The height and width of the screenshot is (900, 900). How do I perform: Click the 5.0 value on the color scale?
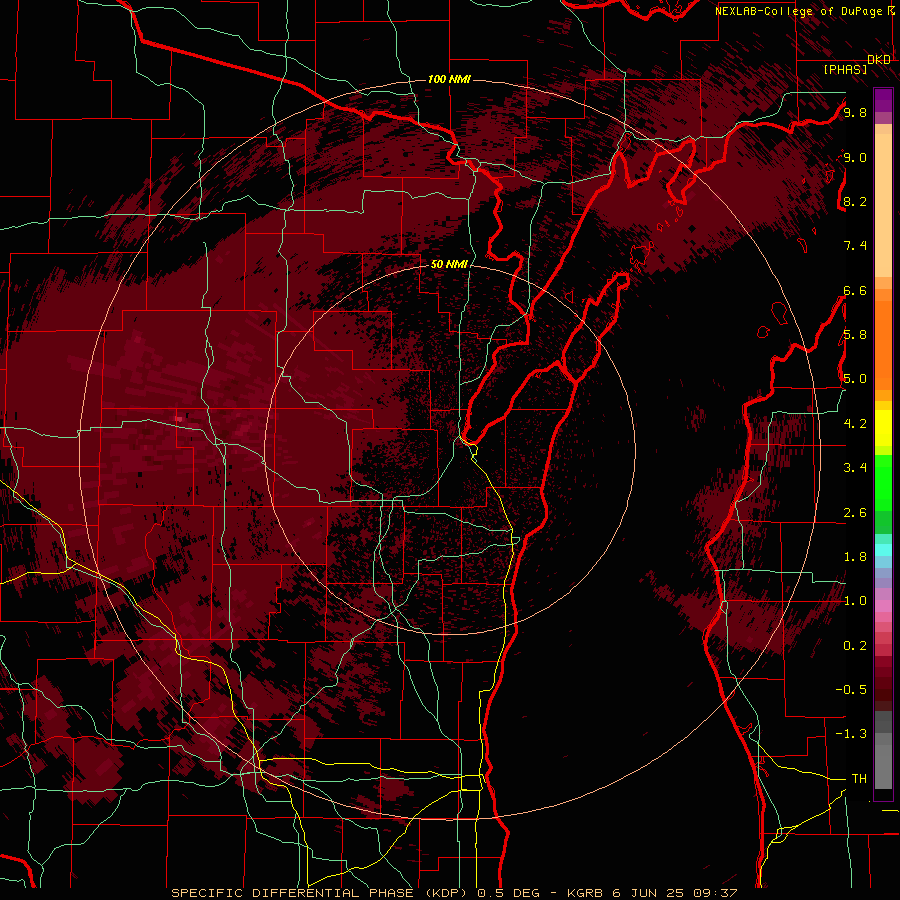[x=855, y=379]
